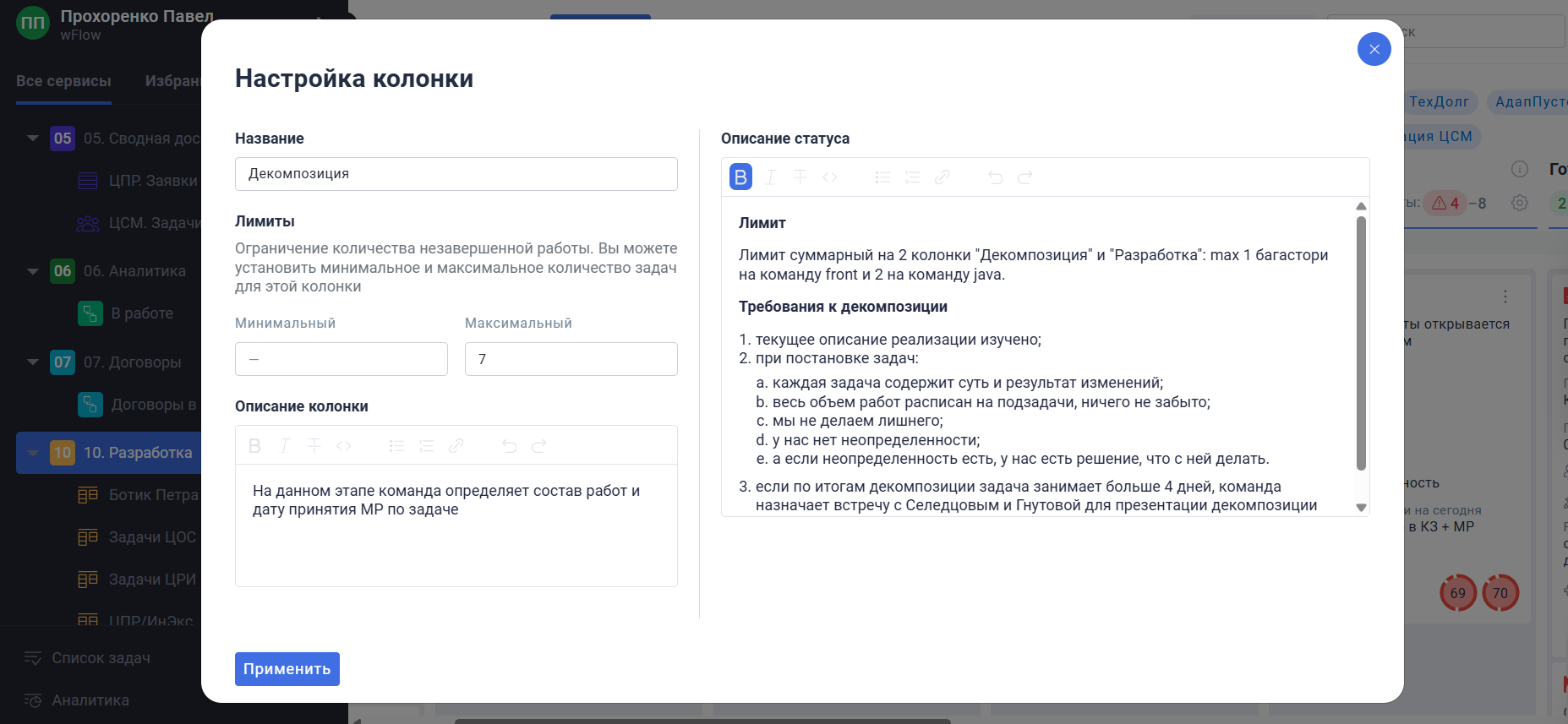Image resolution: width=1568 pixels, height=724 pixels.
Task: Select Договоры в board in sidebar
Action: pyautogui.click(x=154, y=405)
